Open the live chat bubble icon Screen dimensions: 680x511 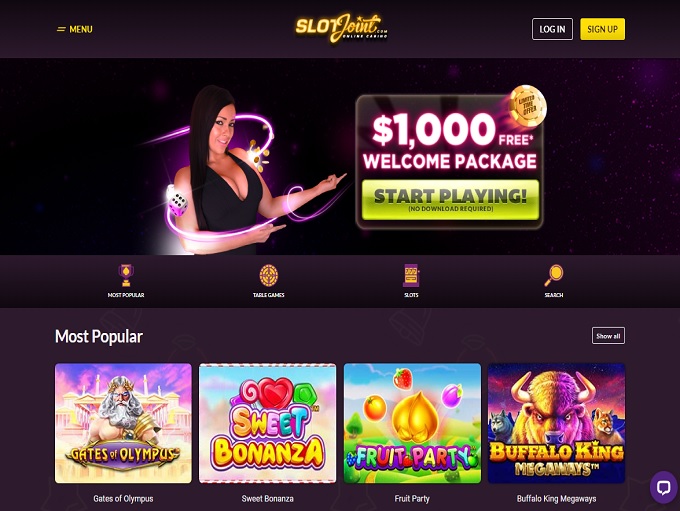664,487
